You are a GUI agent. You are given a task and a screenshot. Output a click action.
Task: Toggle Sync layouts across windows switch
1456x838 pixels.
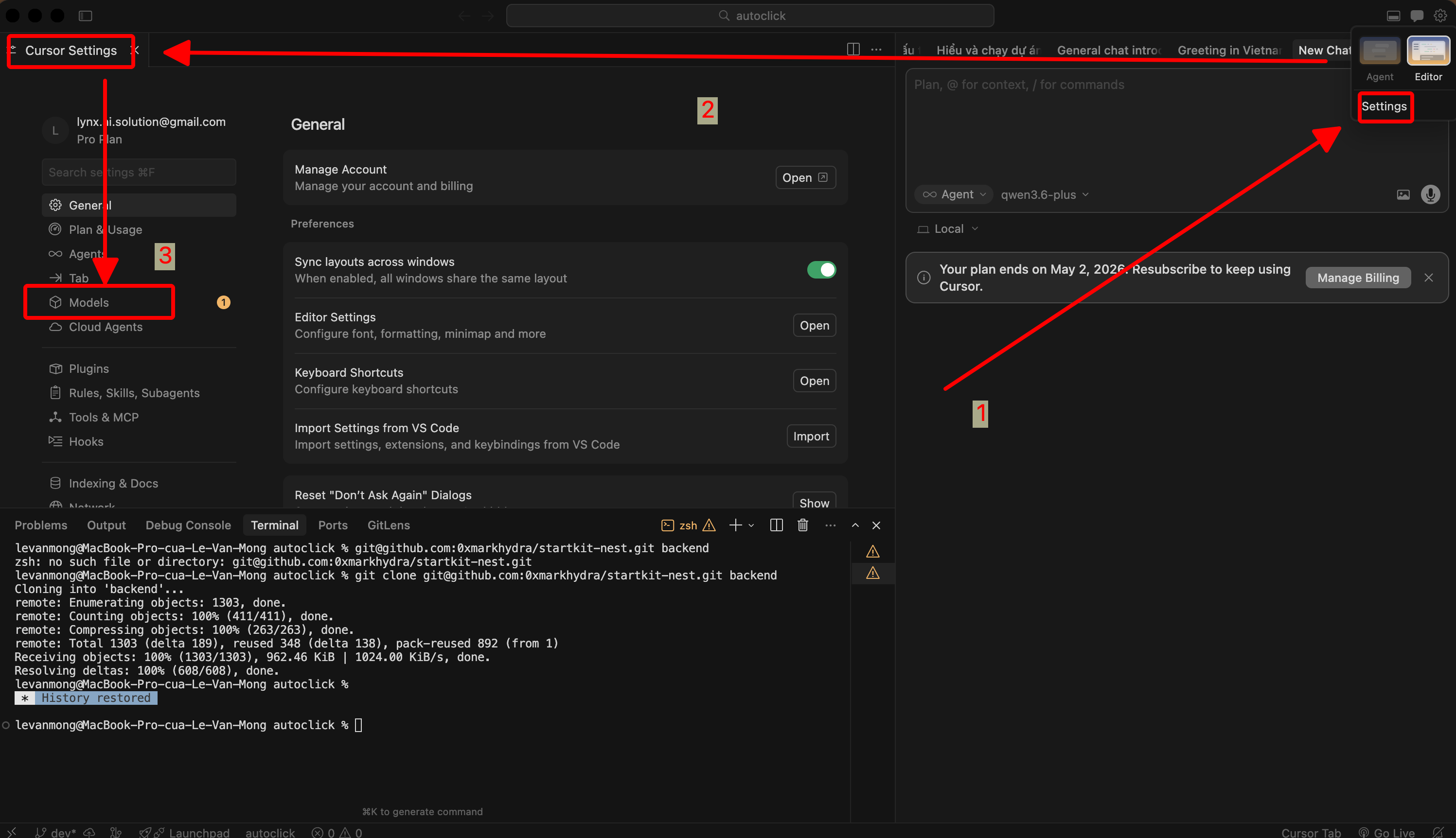821,270
